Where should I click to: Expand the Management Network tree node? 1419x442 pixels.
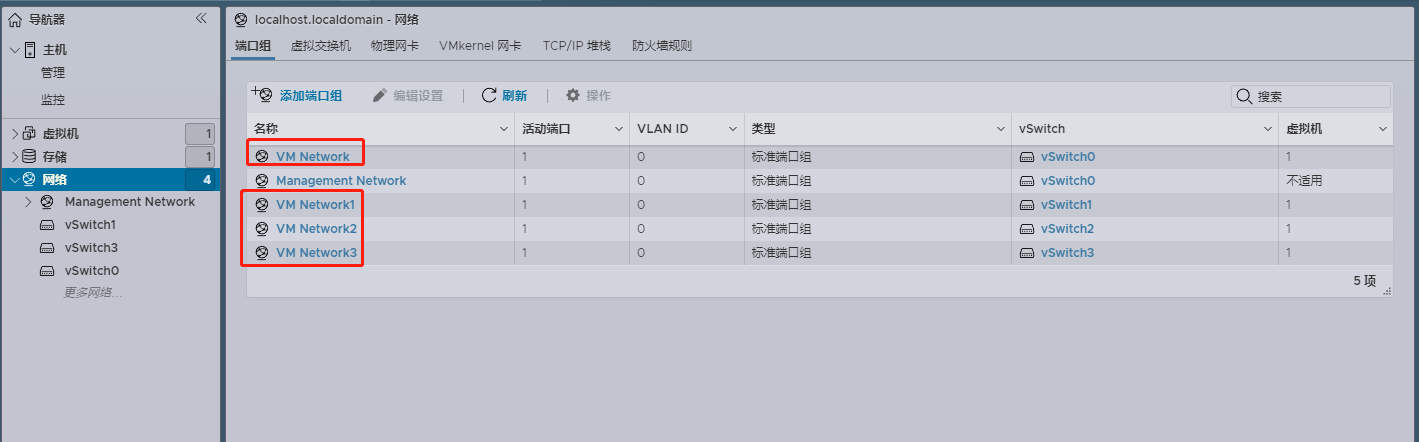[29, 202]
